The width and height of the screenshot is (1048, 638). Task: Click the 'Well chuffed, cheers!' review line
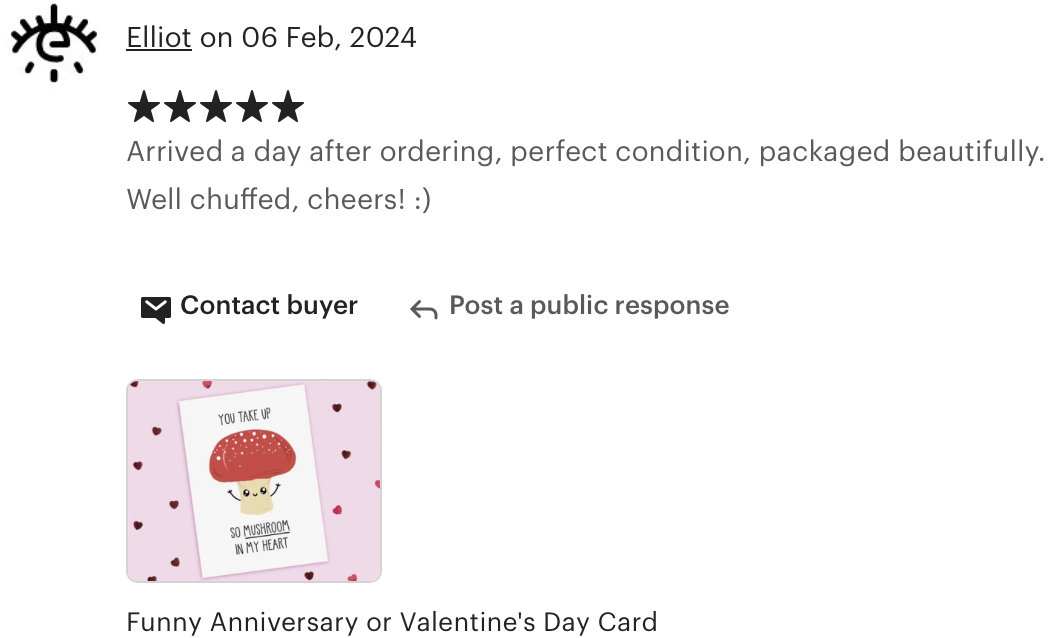(279, 199)
